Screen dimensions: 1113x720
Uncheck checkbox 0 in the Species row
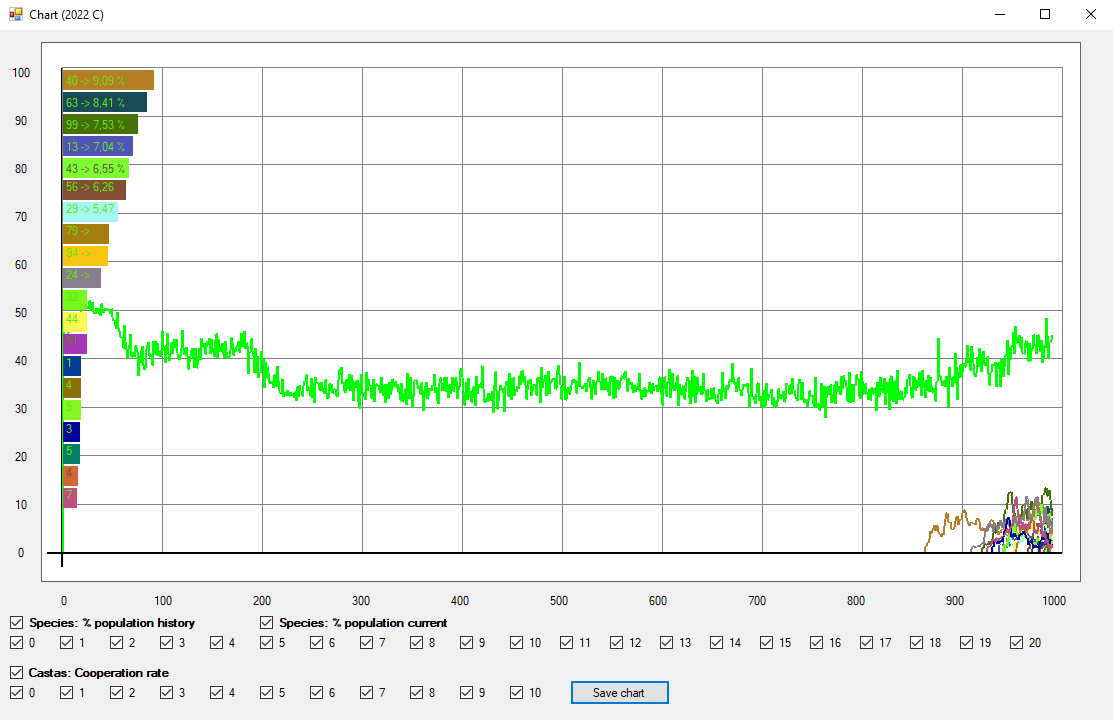pyautogui.click(x=17, y=643)
